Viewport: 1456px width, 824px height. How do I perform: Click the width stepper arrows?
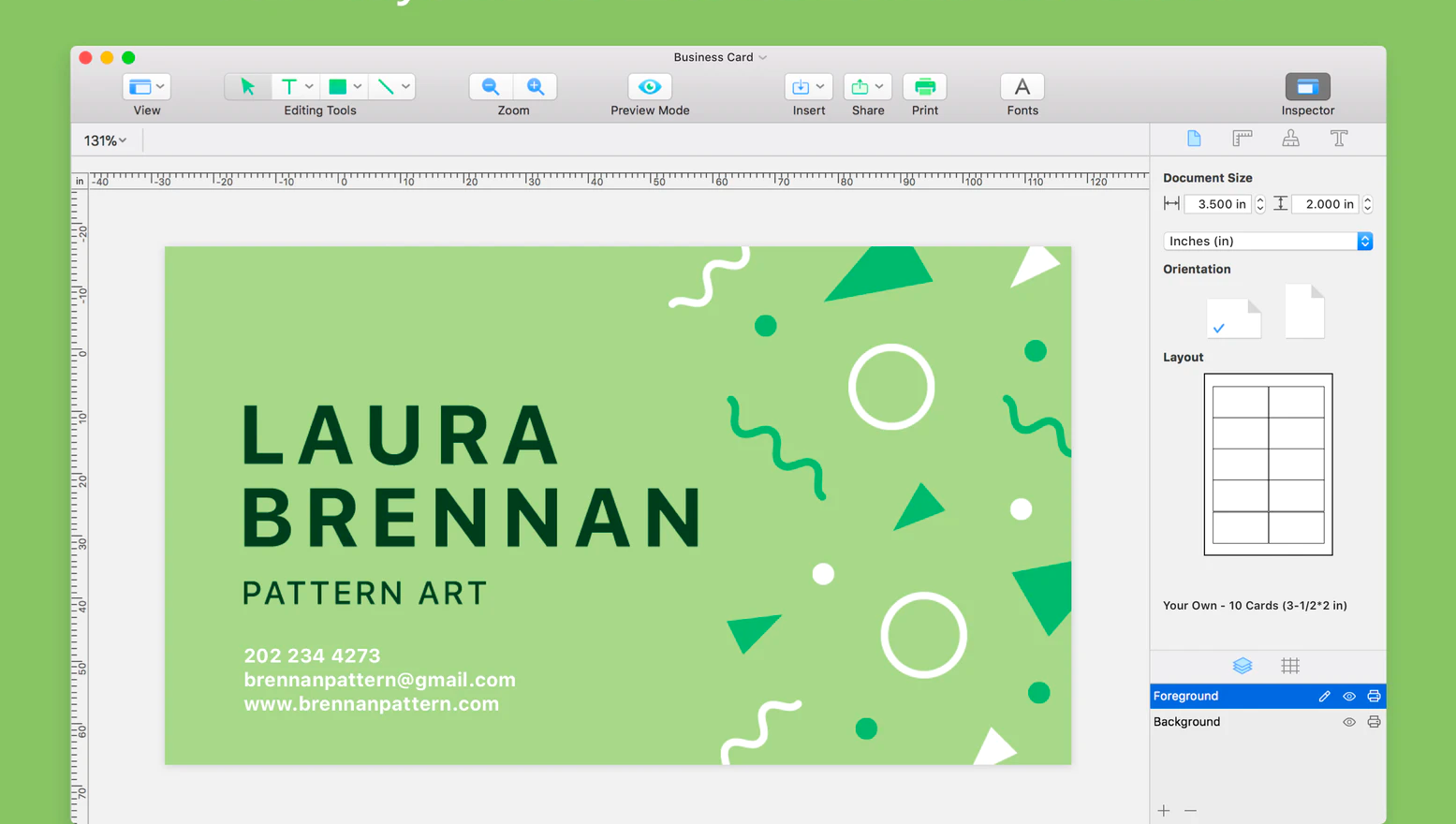(x=1260, y=204)
